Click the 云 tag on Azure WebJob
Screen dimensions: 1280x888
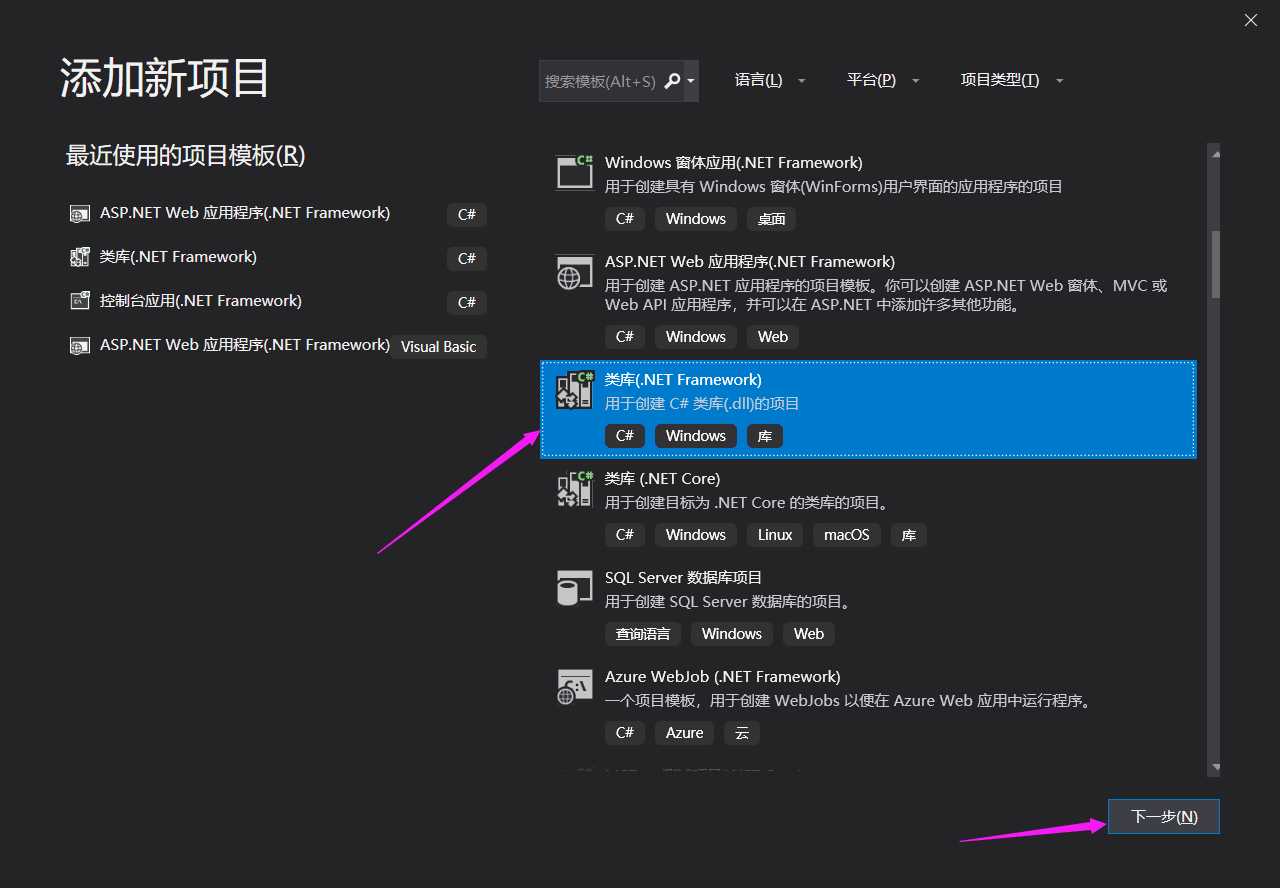742,733
